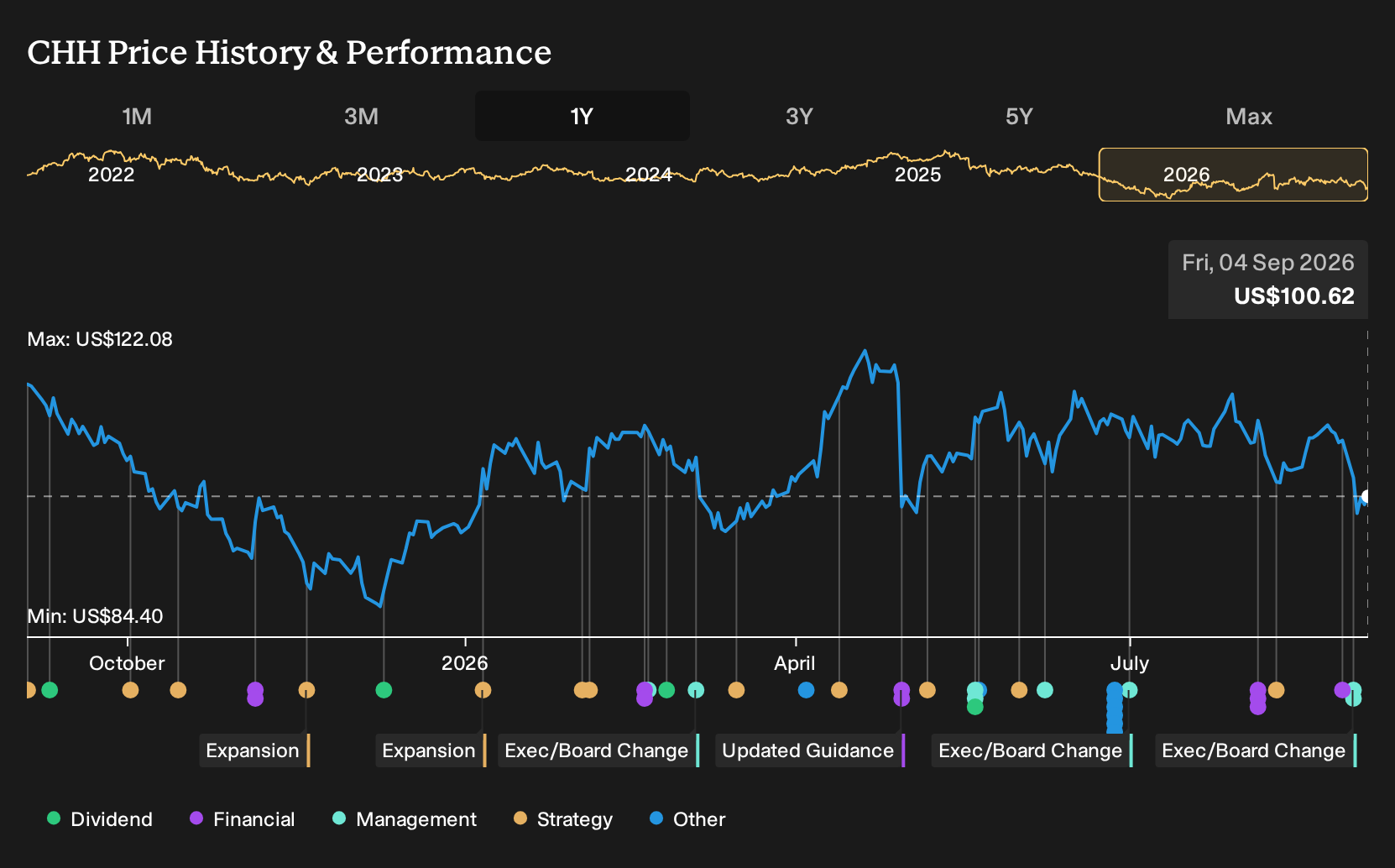Image resolution: width=1395 pixels, height=868 pixels.
Task: Click green Dividend dot beneath the May Management dot
Action: click(x=974, y=707)
